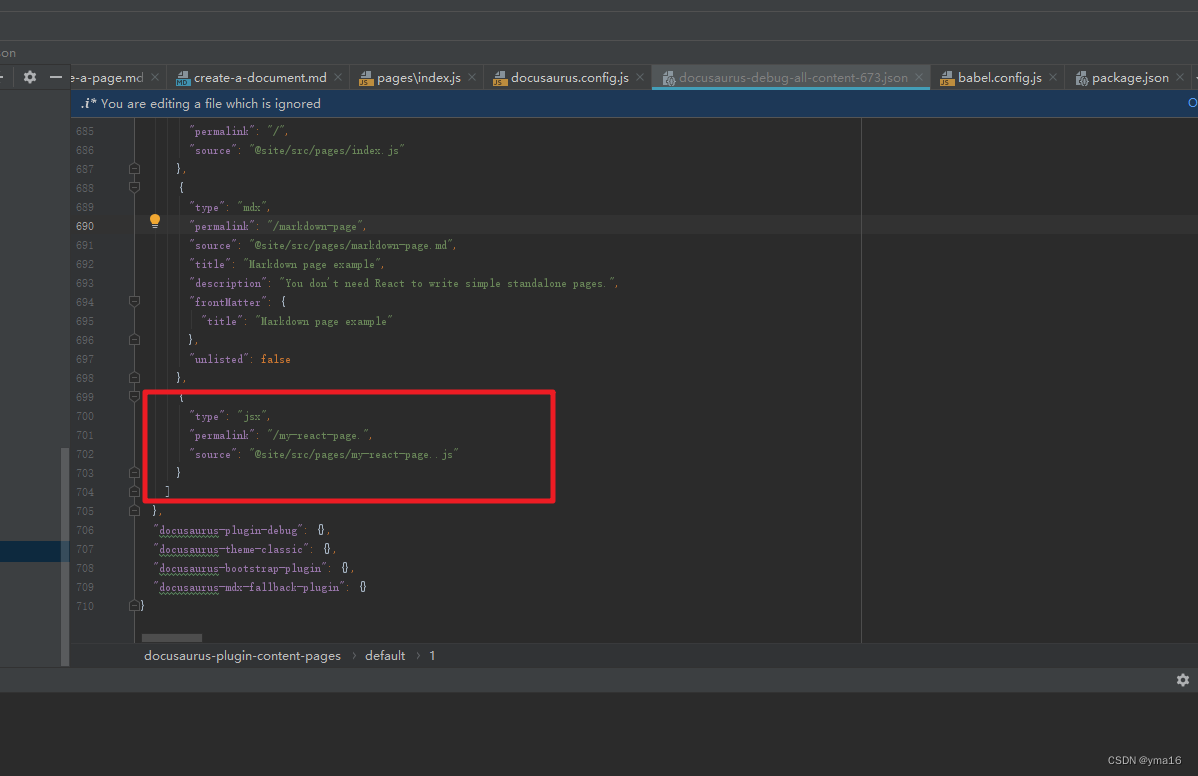1198x776 pixels.
Task: Select the docusaurus-debug-all-content-673.json tab
Action: (792, 77)
